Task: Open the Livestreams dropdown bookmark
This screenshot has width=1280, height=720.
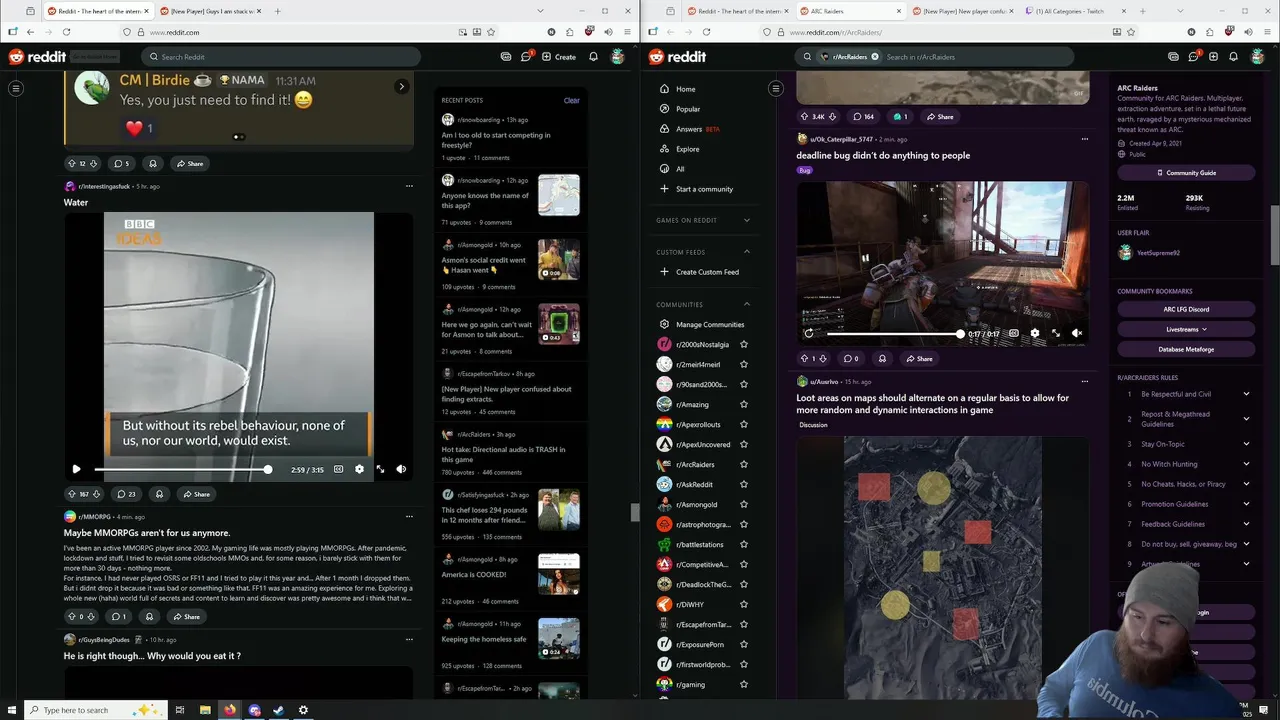Action: click(1186, 329)
